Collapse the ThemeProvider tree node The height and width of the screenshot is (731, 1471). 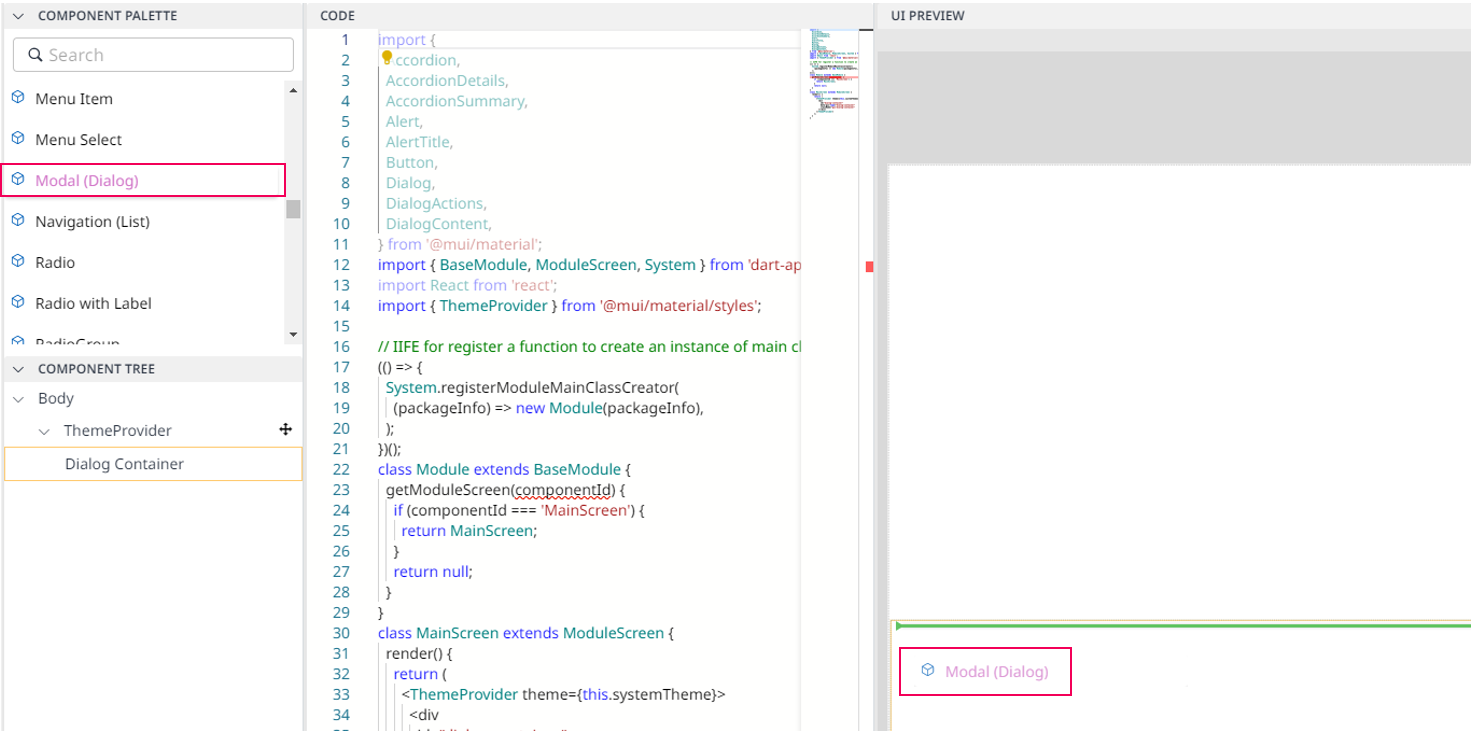[44, 431]
